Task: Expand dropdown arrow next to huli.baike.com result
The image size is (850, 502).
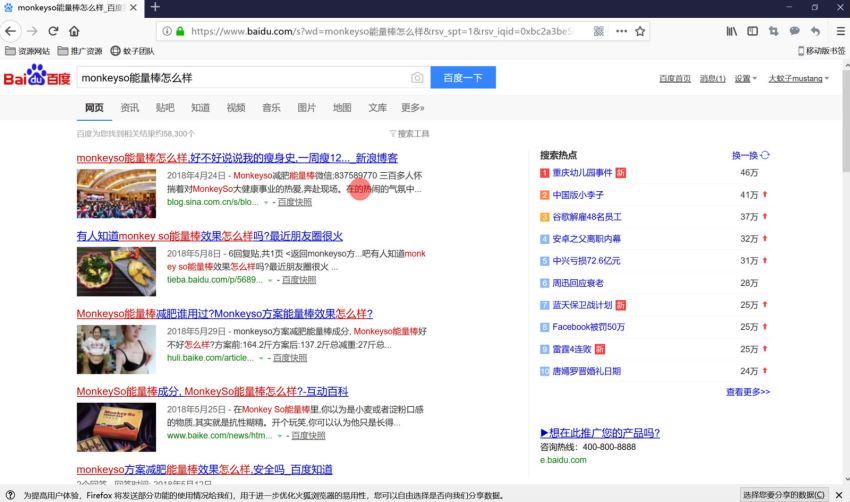Action: point(261,358)
